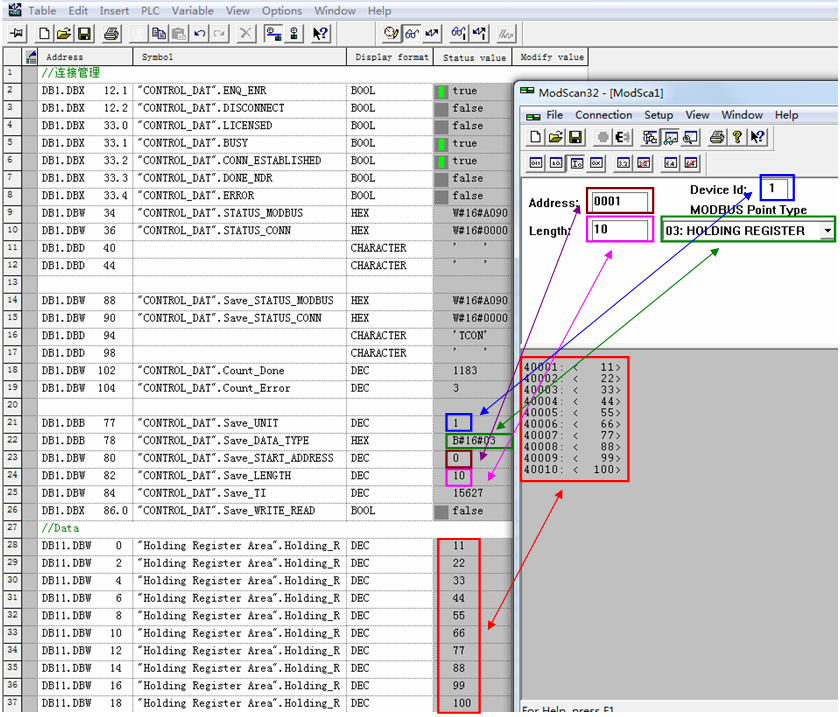Open file icon in ModScan32 toolbar
Viewport: 840px width, 717px height.
coord(554,137)
